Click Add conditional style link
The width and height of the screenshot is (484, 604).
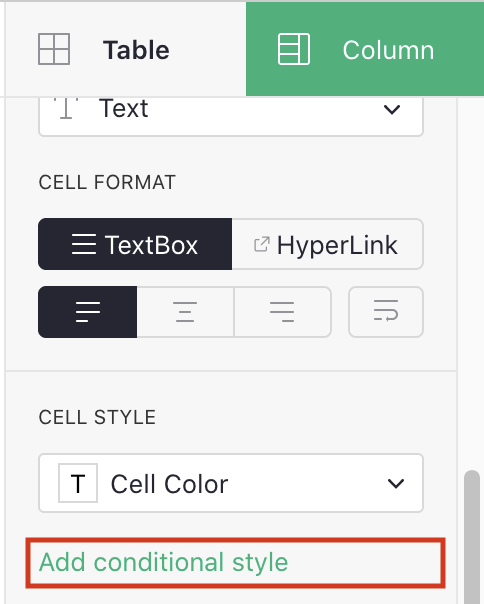coord(163,562)
